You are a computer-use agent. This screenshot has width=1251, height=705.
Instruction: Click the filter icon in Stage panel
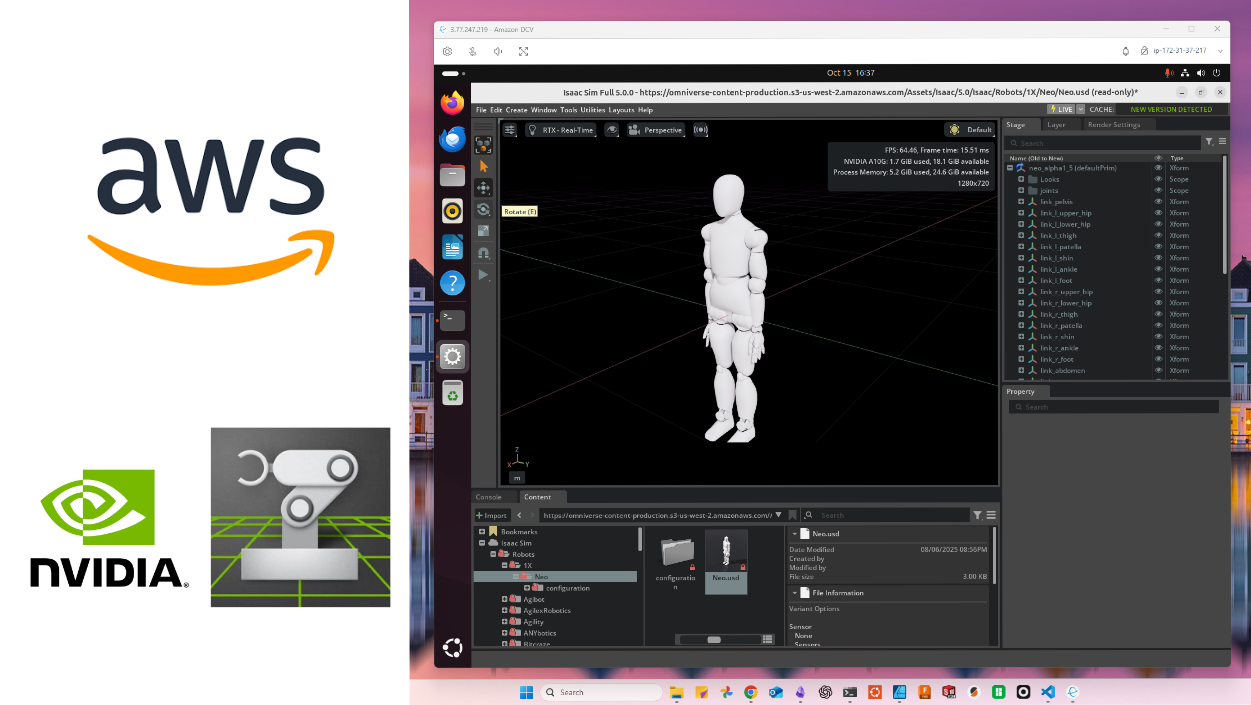tap(1209, 142)
